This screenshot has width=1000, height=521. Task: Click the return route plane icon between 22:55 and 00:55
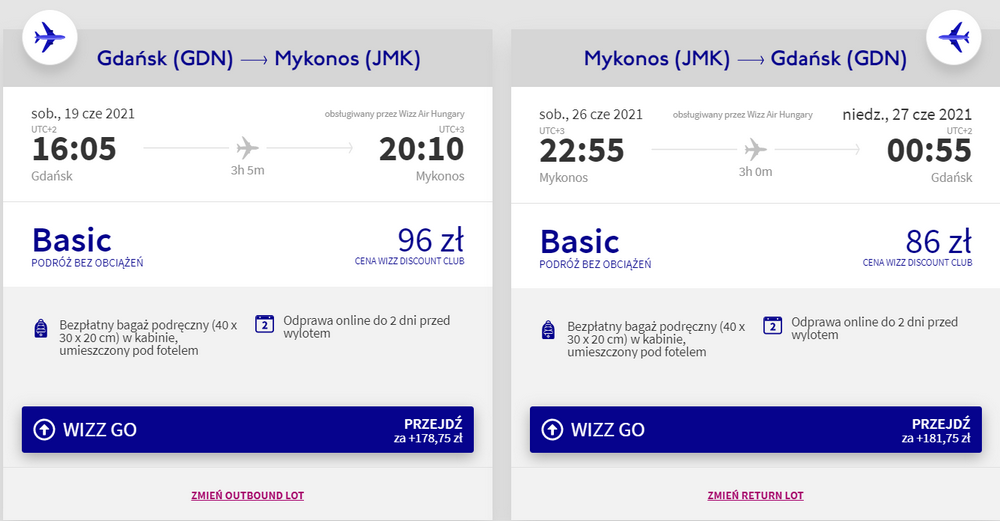coord(755,150)
